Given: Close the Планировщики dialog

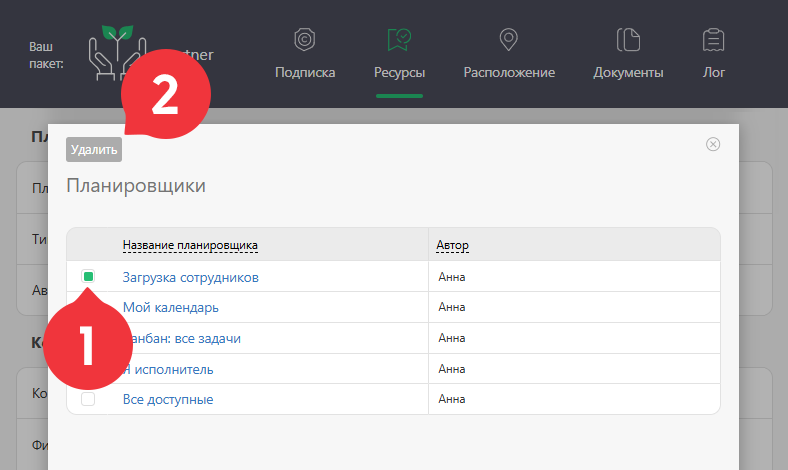Looking at the screenshot, I should (713, 144).
